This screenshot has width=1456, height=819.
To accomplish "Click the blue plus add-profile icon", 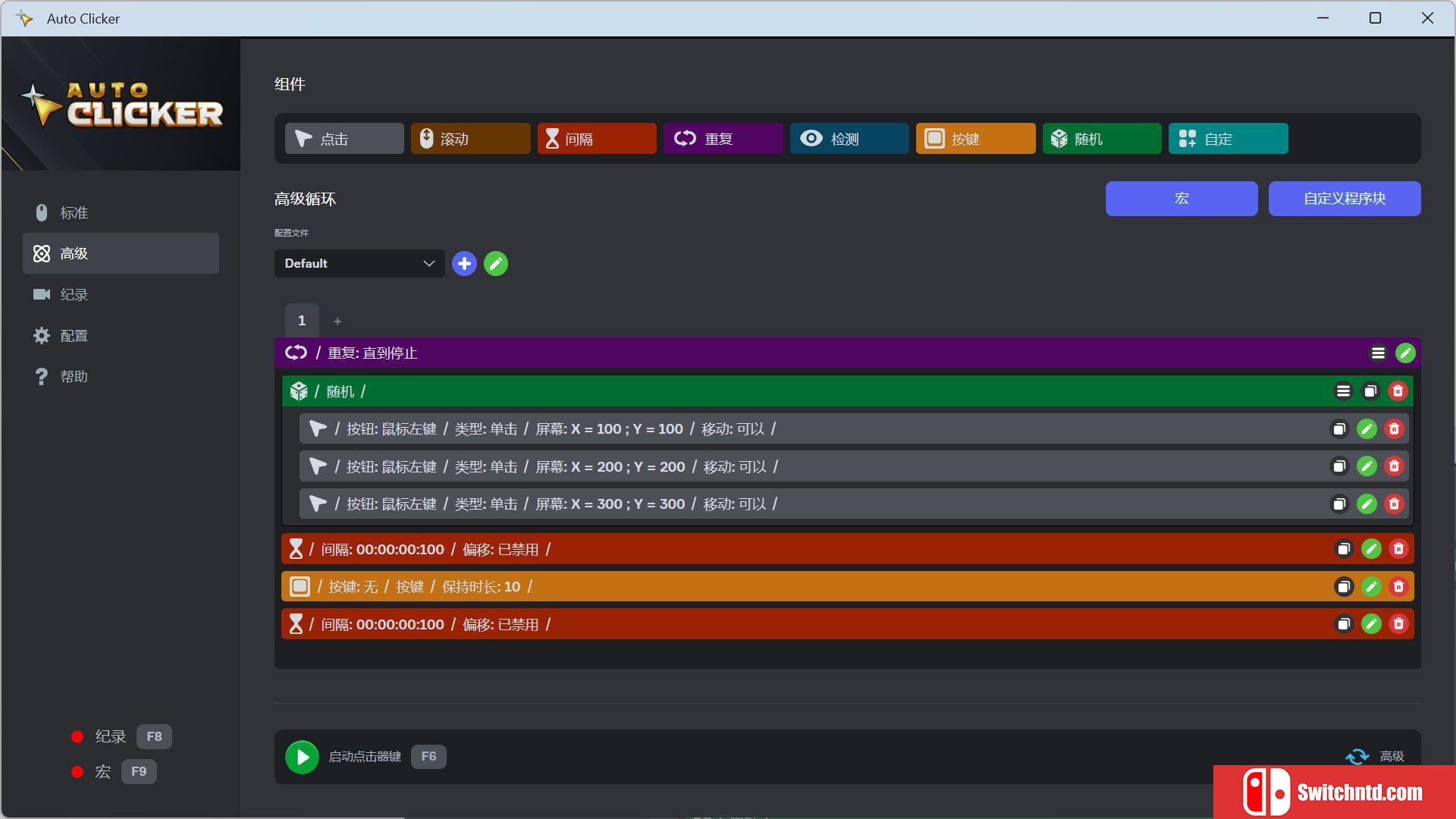I will click(x=464, y=263).
